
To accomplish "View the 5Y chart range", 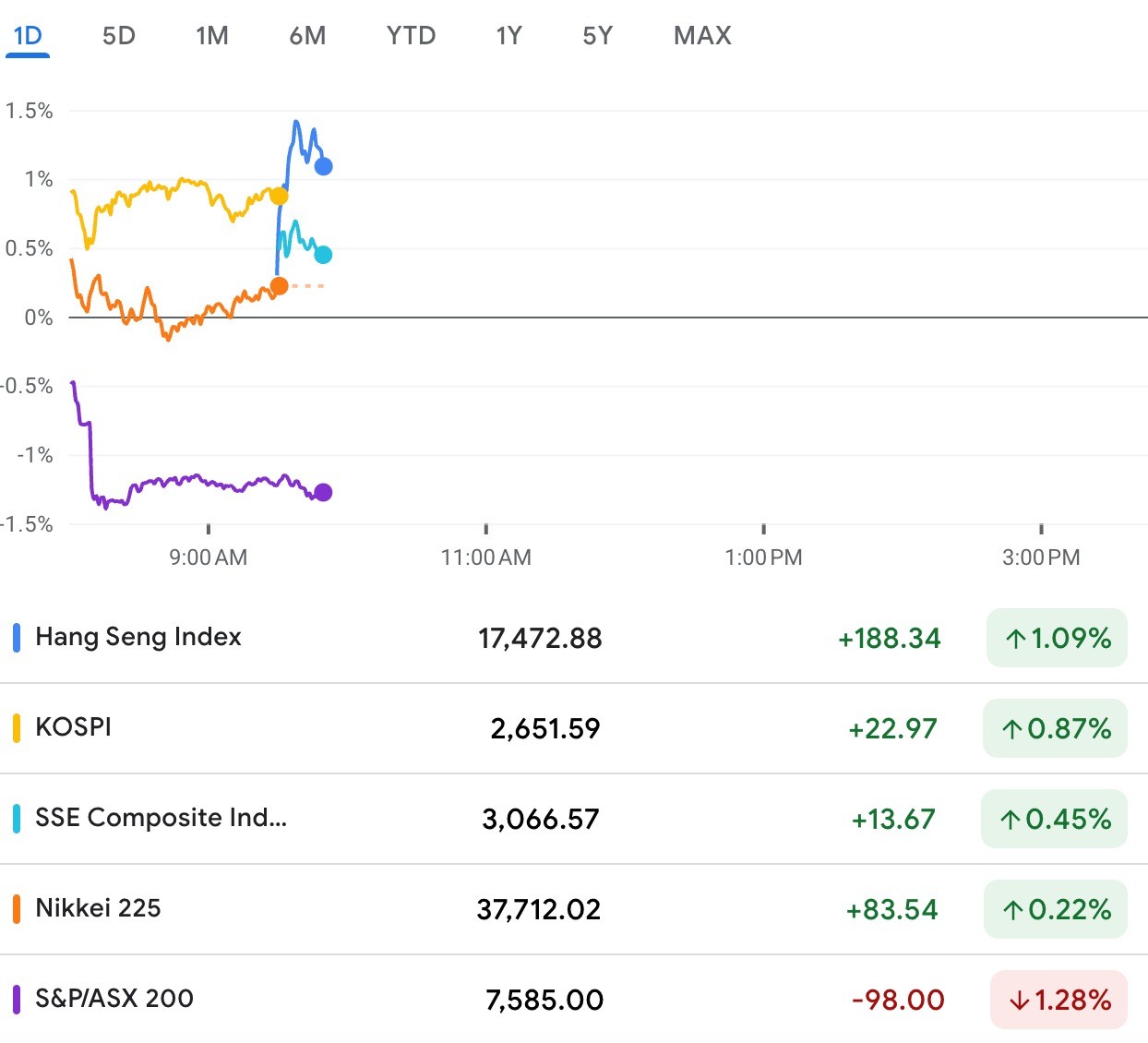I will [x=598, y=36].
